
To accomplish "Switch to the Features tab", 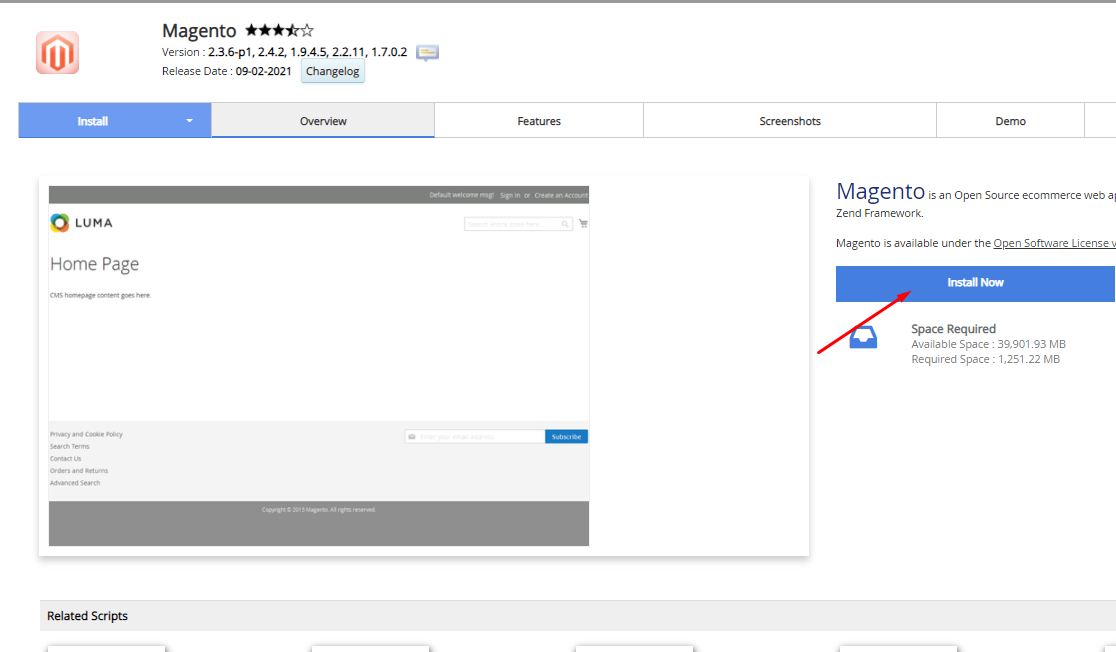I will click(x=539, y=121).
